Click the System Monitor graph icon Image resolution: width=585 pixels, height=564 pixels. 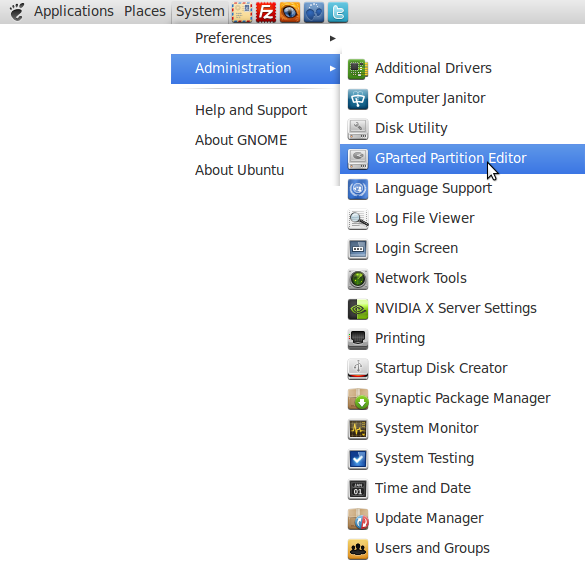point(358,429)
